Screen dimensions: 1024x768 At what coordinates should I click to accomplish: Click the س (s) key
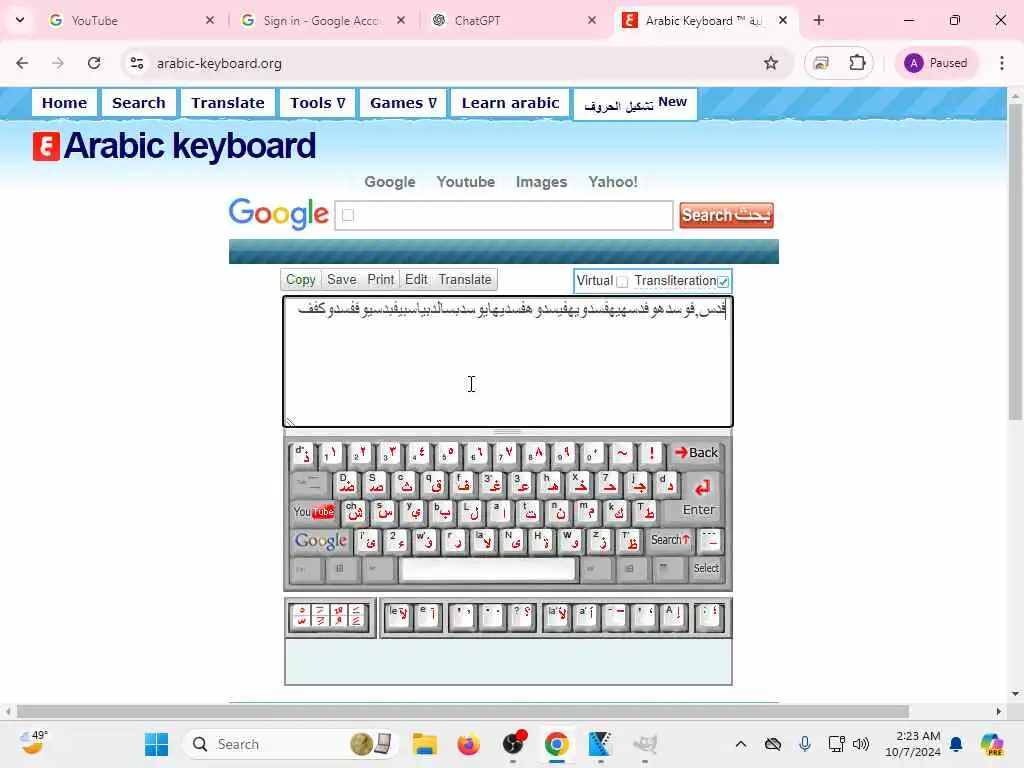pyautogui.click(x=384, y=512)
